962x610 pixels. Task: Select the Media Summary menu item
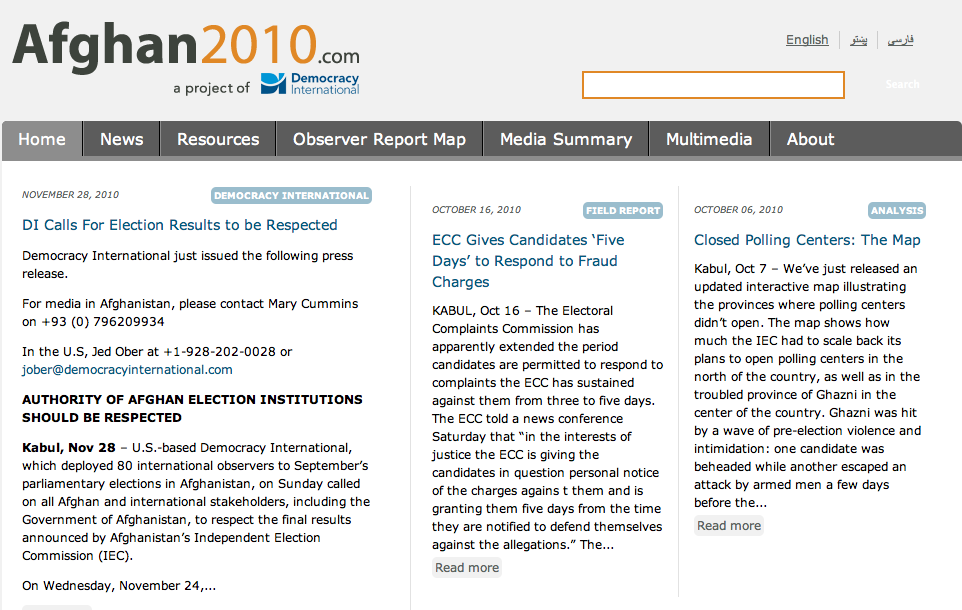(566, 139)
